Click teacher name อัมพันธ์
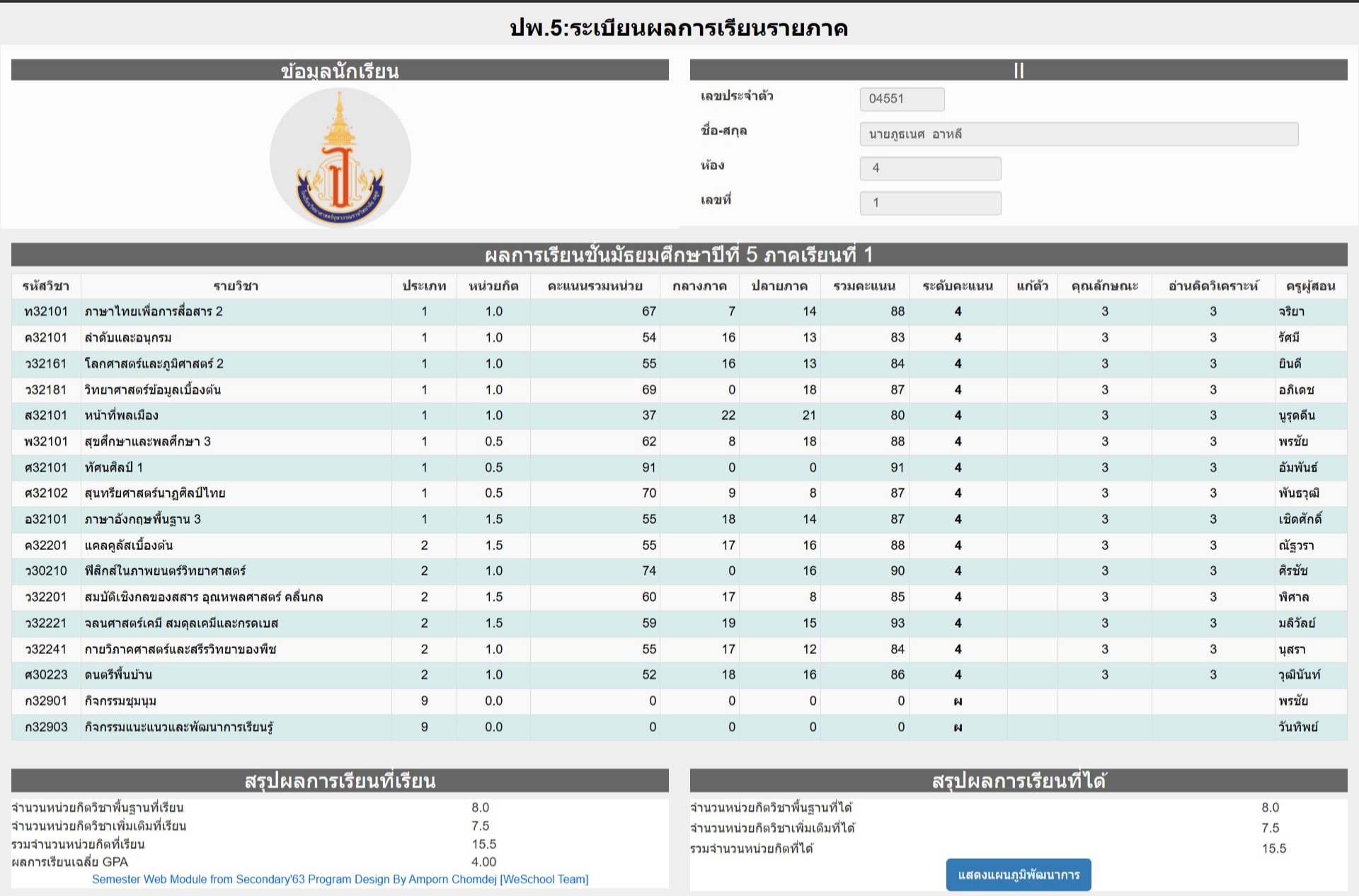This screenshot has height=896, width=1359. coord(1298,468)
